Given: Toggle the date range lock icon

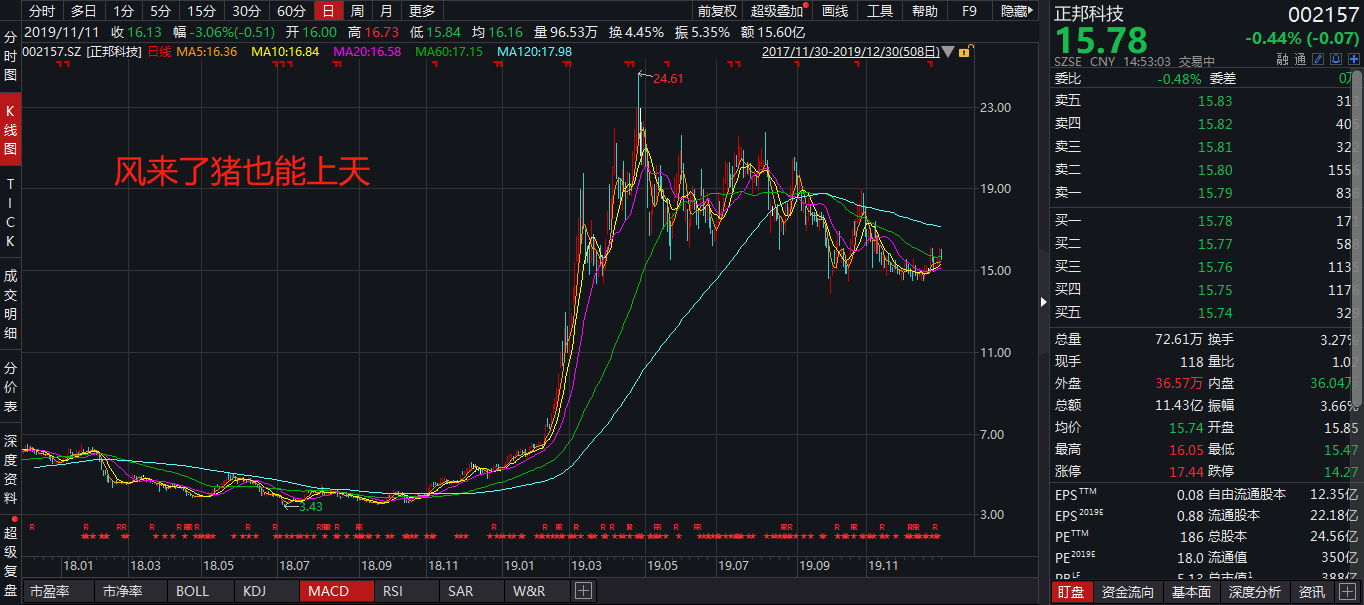Looking at the screenshot, I should point(966,51).
